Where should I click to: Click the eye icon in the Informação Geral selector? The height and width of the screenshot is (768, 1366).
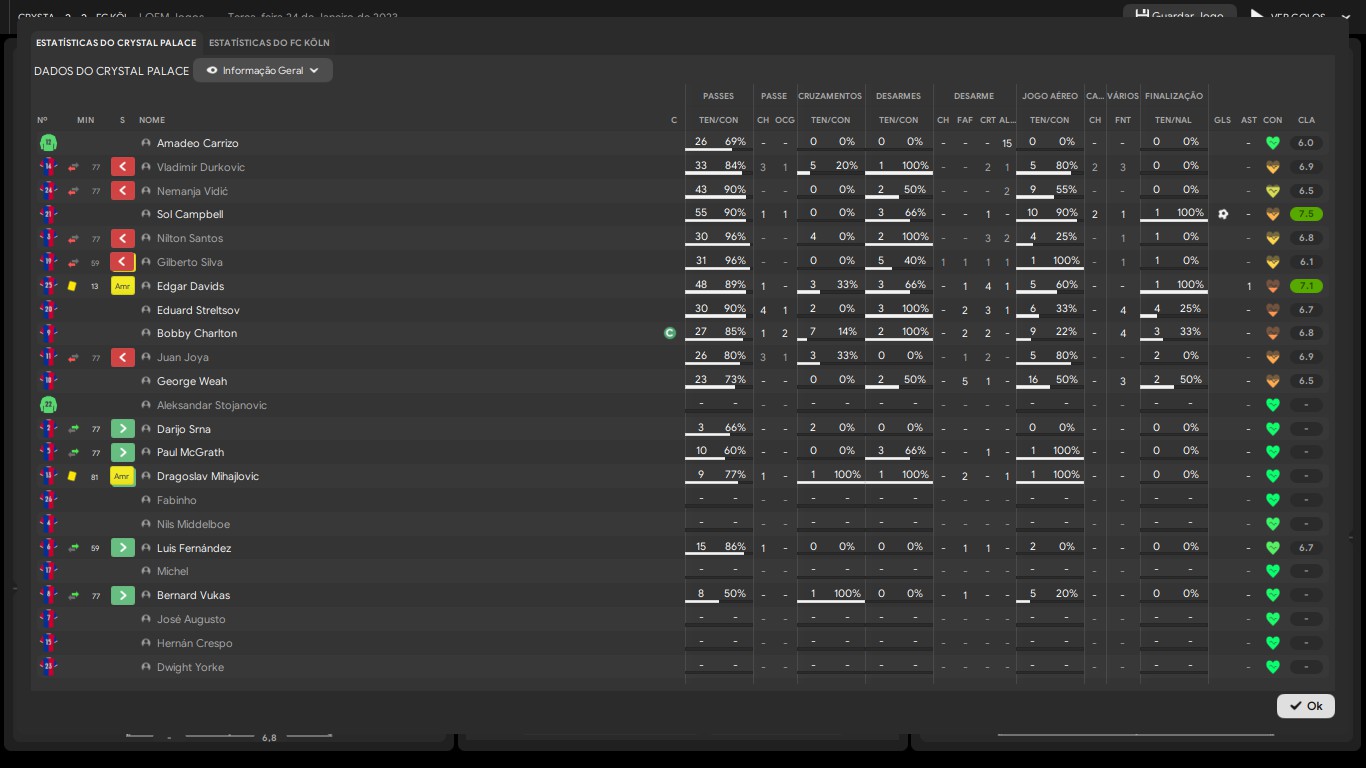point(212,71)
